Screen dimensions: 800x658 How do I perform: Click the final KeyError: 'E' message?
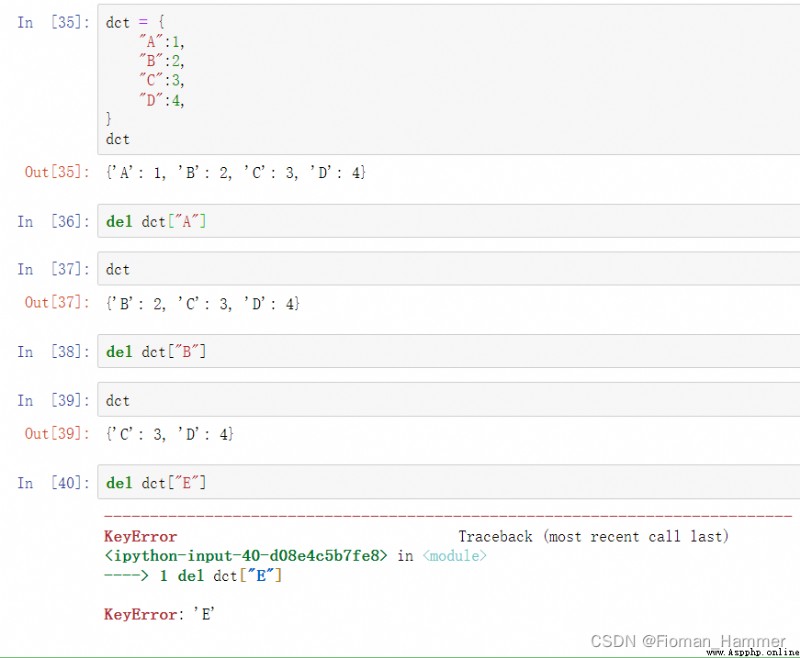[x=159, y=614]
